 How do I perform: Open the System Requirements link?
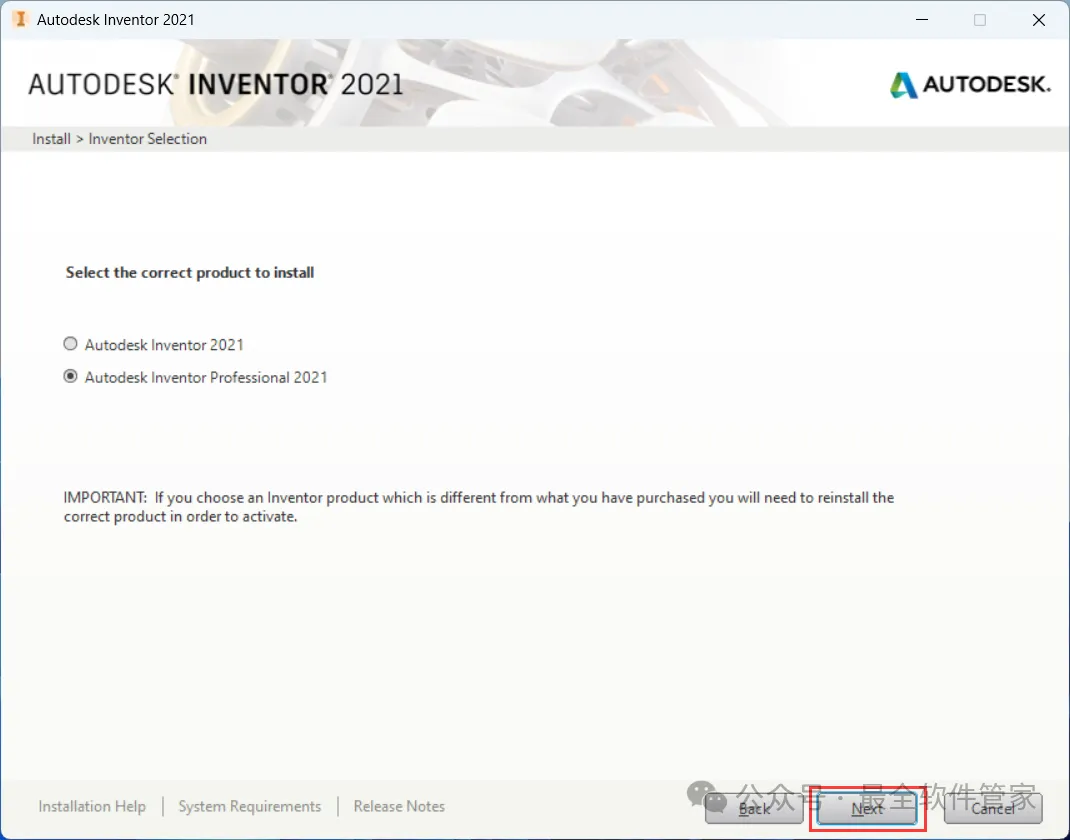point(250,807)
